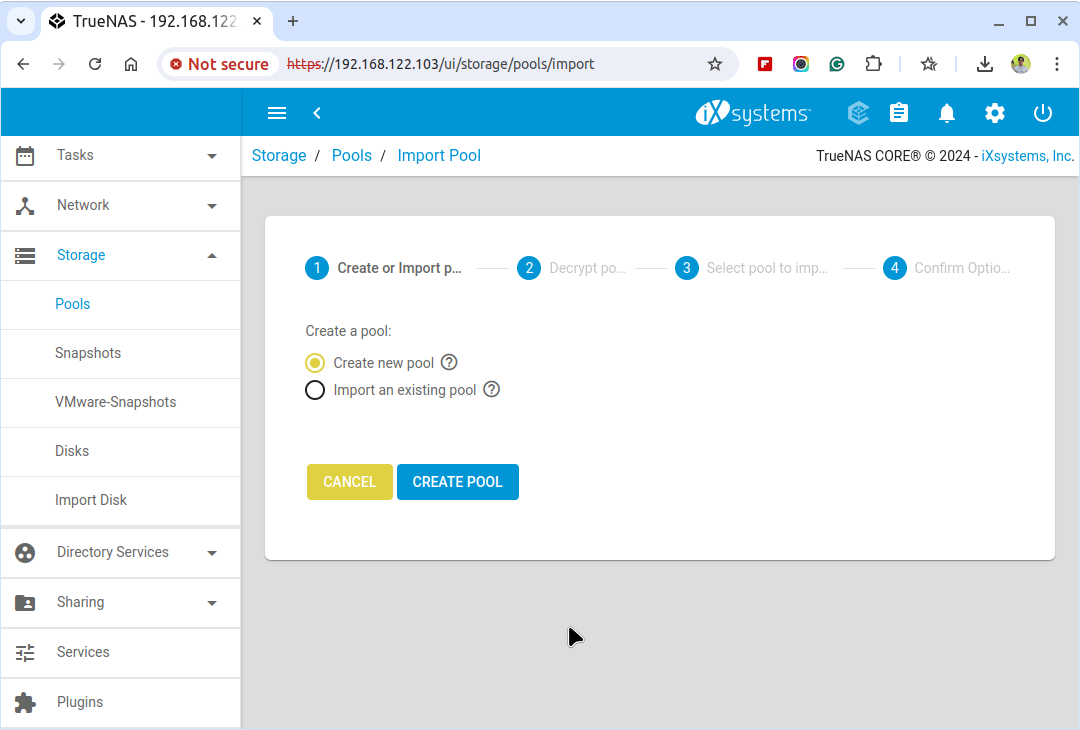Go to the browser home page
The image size is (1080, 730).
[131, 64]
